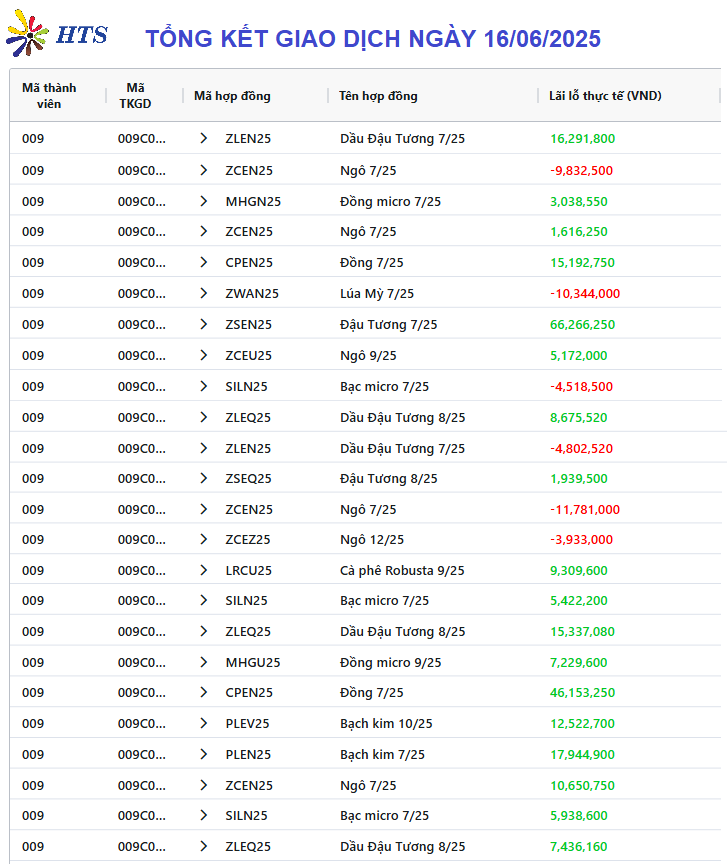This screenshot has width=727, height=864.
Task: Expand the MHGU25 Đồng micro 9/25 row
Action: pyautogui.click(x=203, y=662)
